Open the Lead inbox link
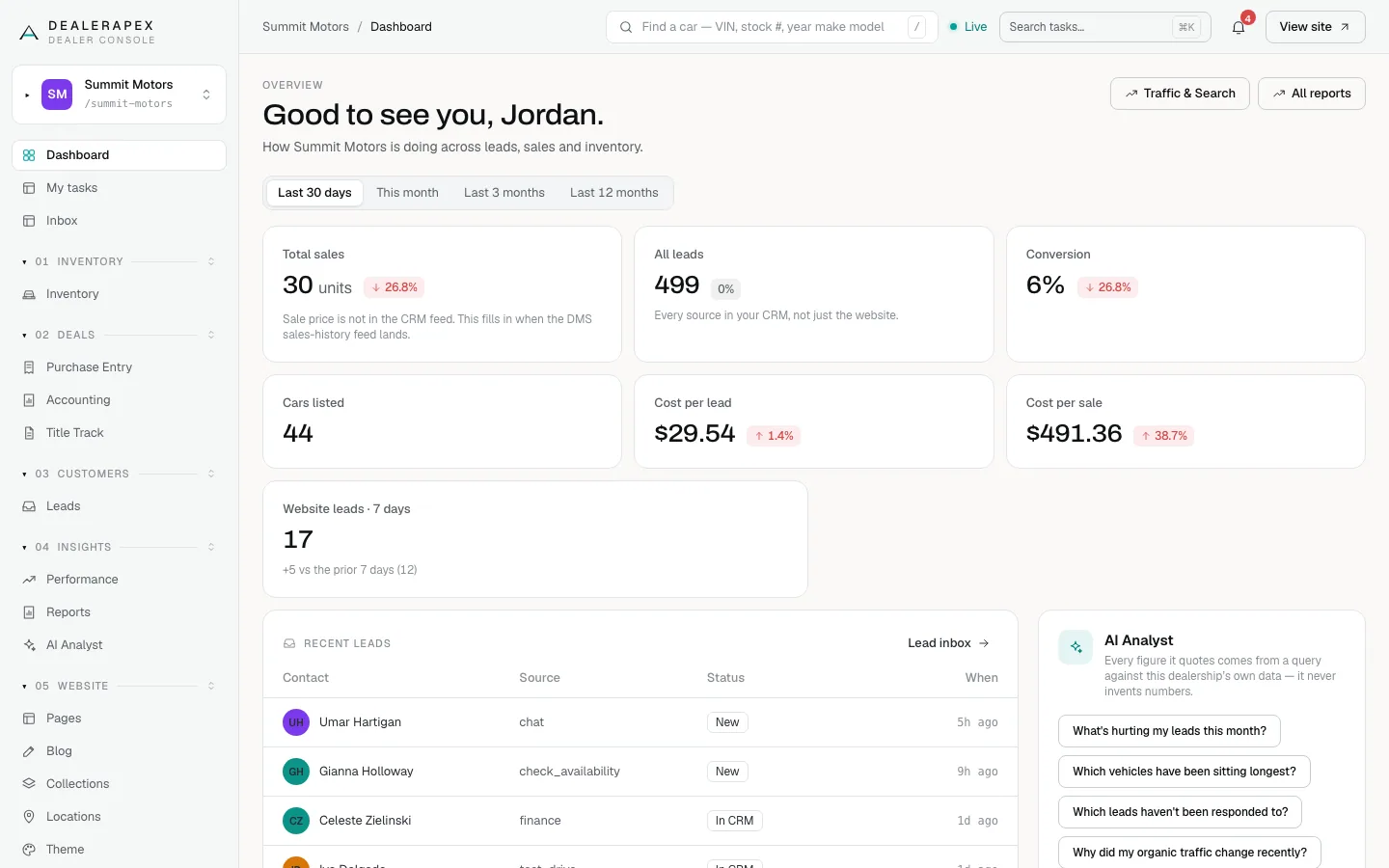The image size is (1389, 868). point(948,643)
